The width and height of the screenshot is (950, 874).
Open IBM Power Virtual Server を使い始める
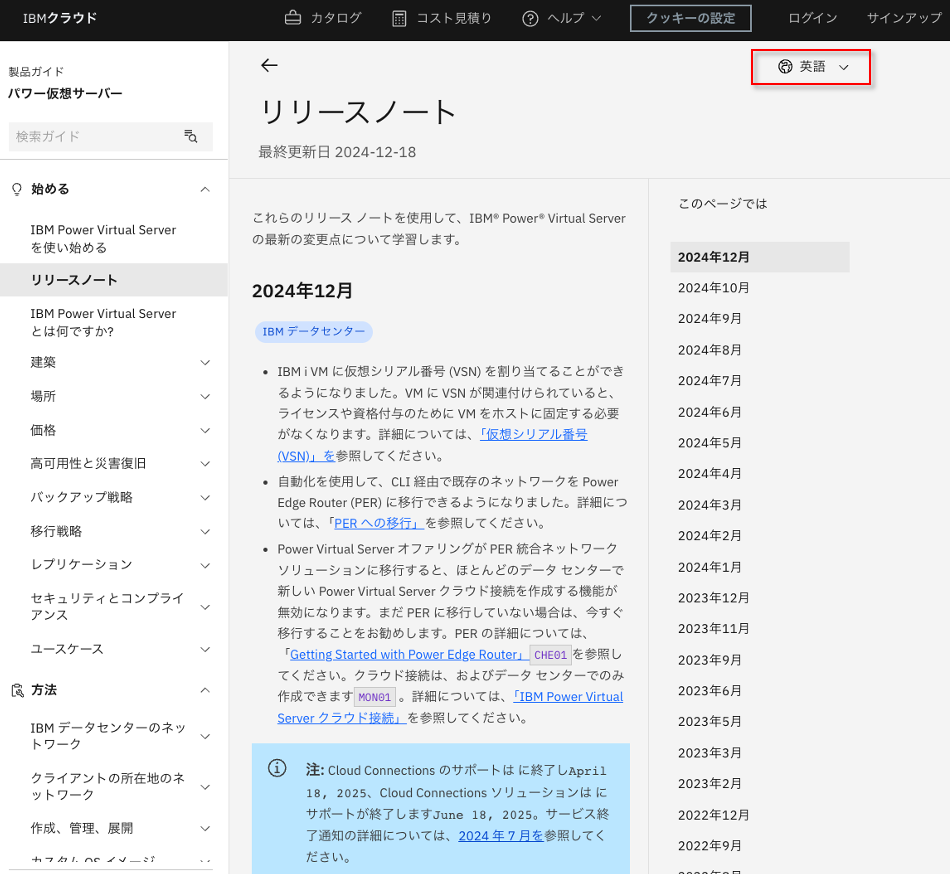coord(104,239)
